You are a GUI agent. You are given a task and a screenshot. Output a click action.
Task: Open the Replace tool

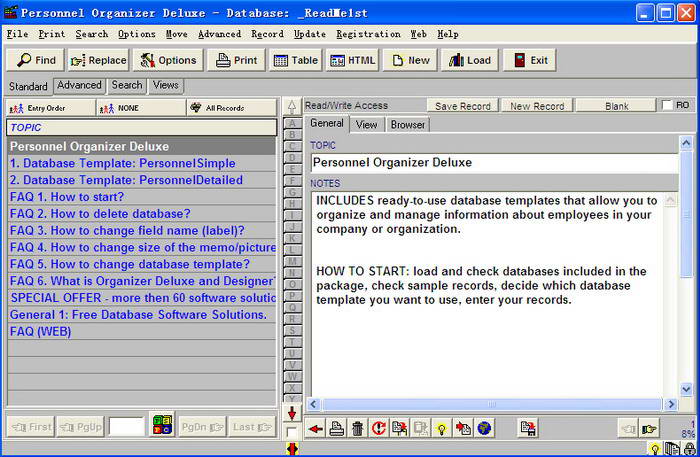pos(99,60)
